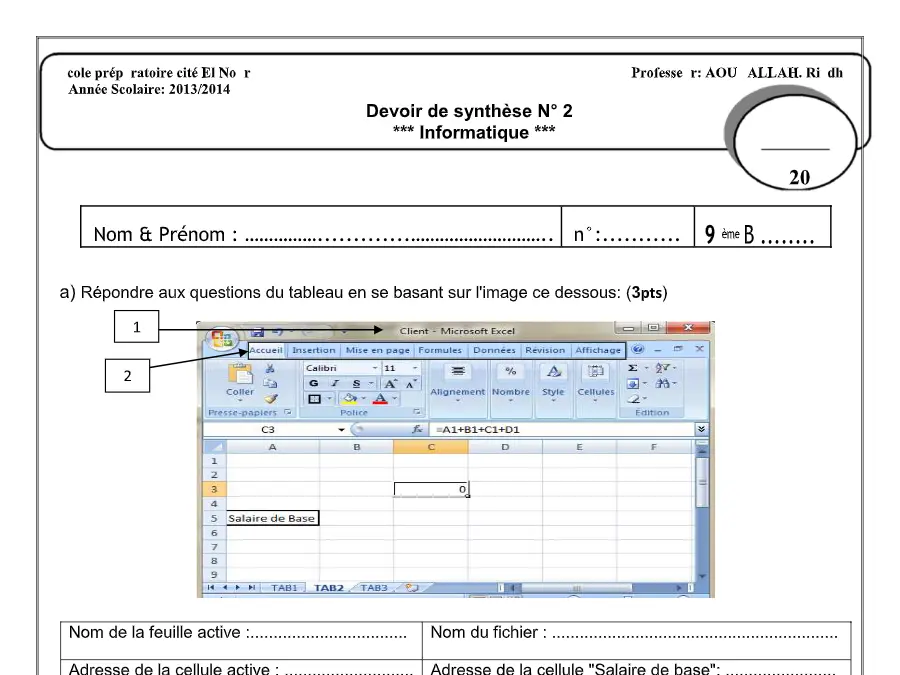Select the TAB3 sheet tab
The height and width of the screenshot is (675, 900).
[374, 588]
